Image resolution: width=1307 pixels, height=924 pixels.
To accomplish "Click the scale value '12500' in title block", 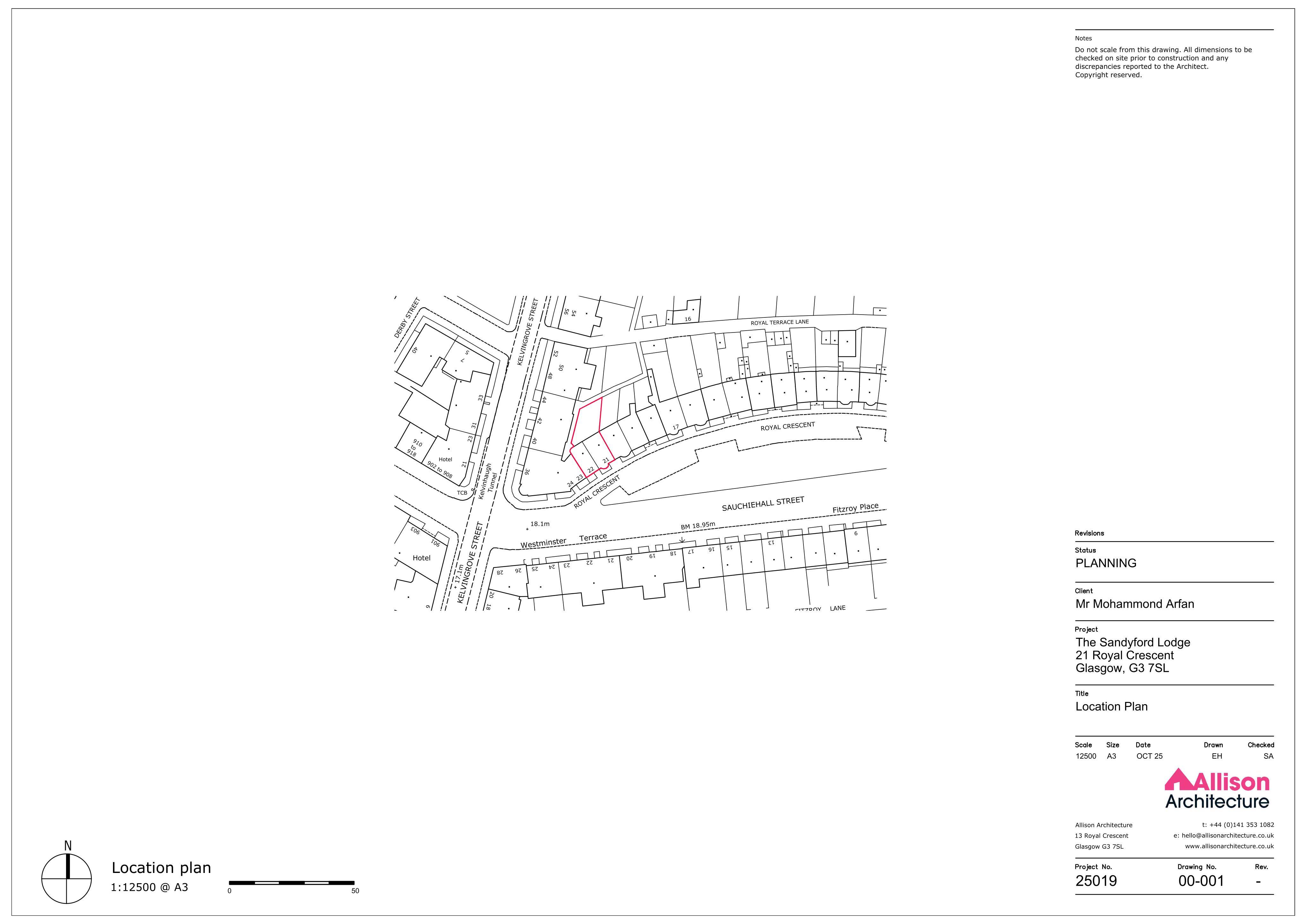I will [x=1086, y=756].
